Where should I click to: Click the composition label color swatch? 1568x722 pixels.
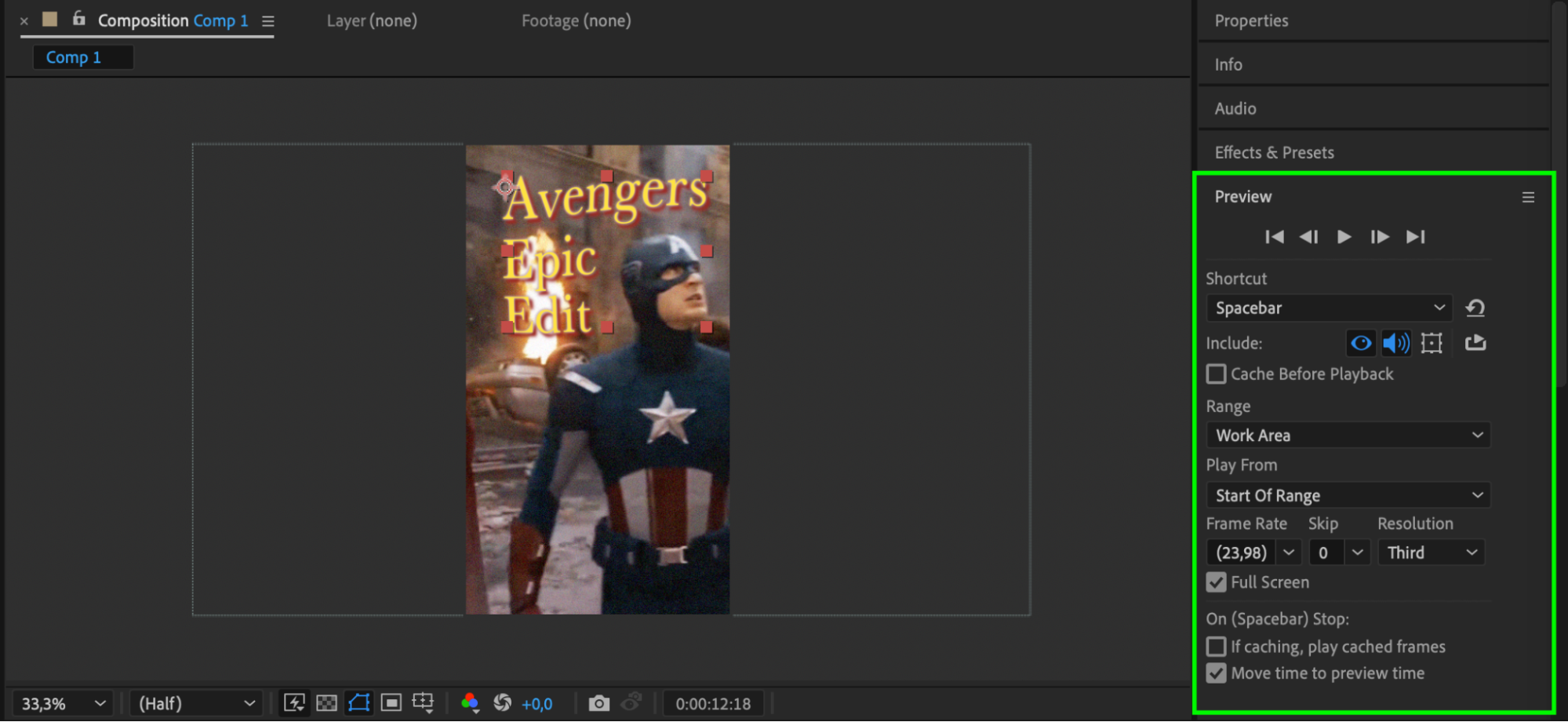click(50, 19)
